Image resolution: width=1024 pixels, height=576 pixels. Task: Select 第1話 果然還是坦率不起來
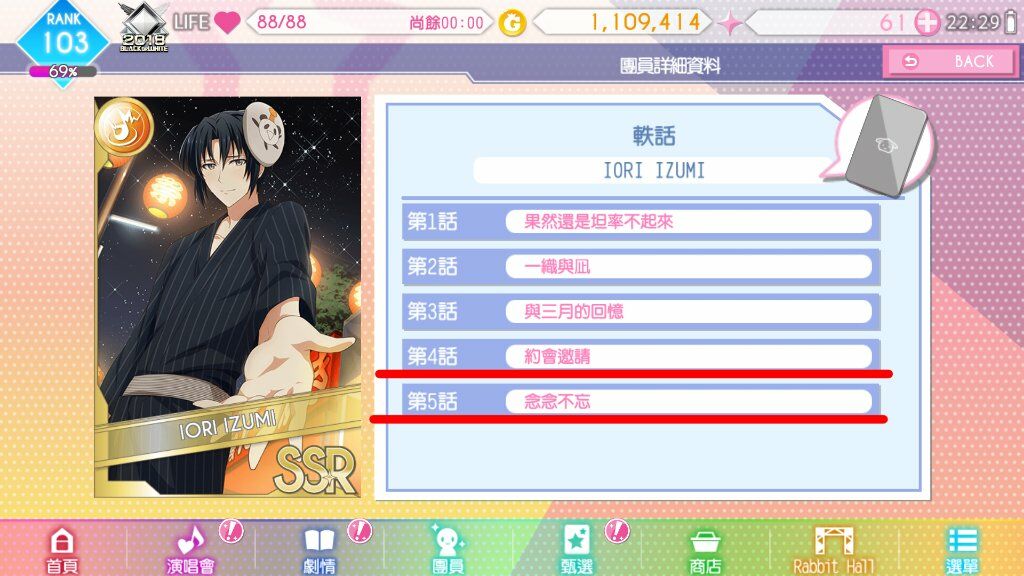point(641,221)
